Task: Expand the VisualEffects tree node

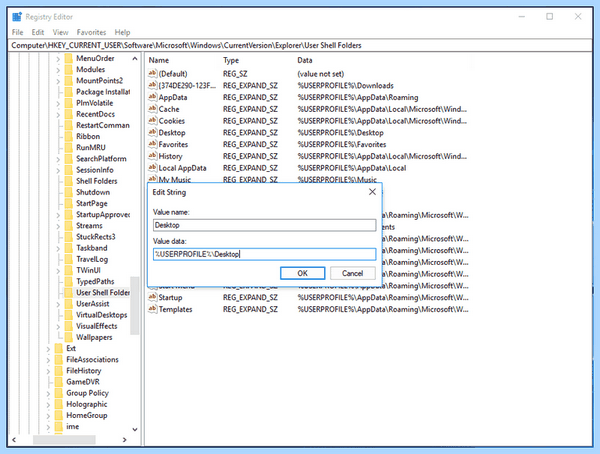Action: tap(58, 327)
